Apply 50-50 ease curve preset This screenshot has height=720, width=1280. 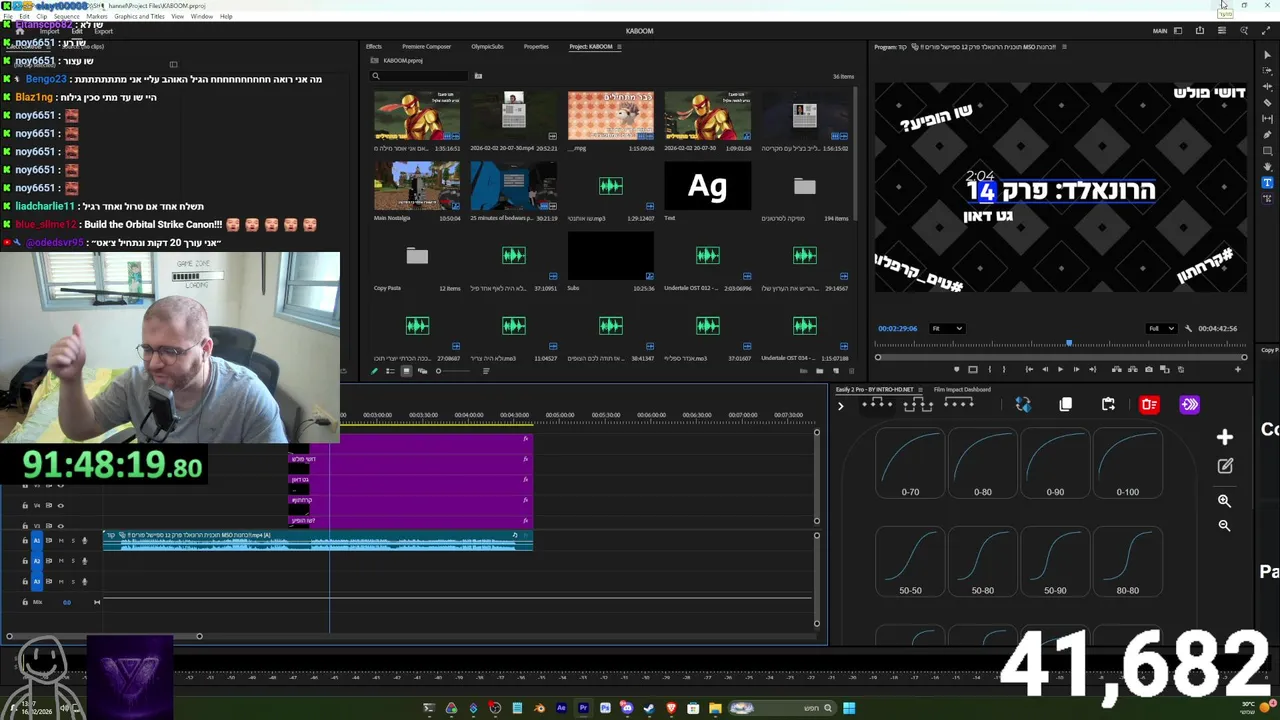(x=910, y=561)
